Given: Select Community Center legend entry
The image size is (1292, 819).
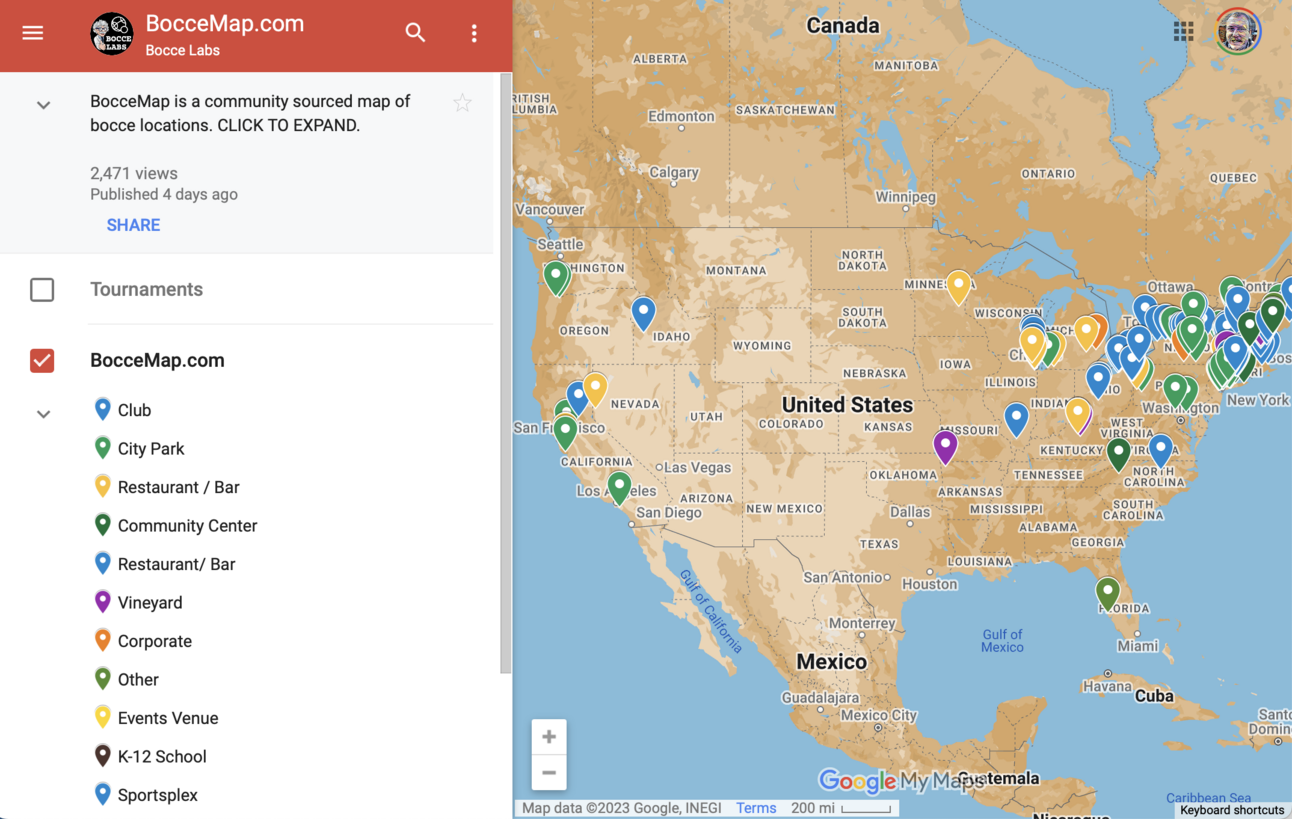Looking at the screenshot, I should tap(187, 526).
